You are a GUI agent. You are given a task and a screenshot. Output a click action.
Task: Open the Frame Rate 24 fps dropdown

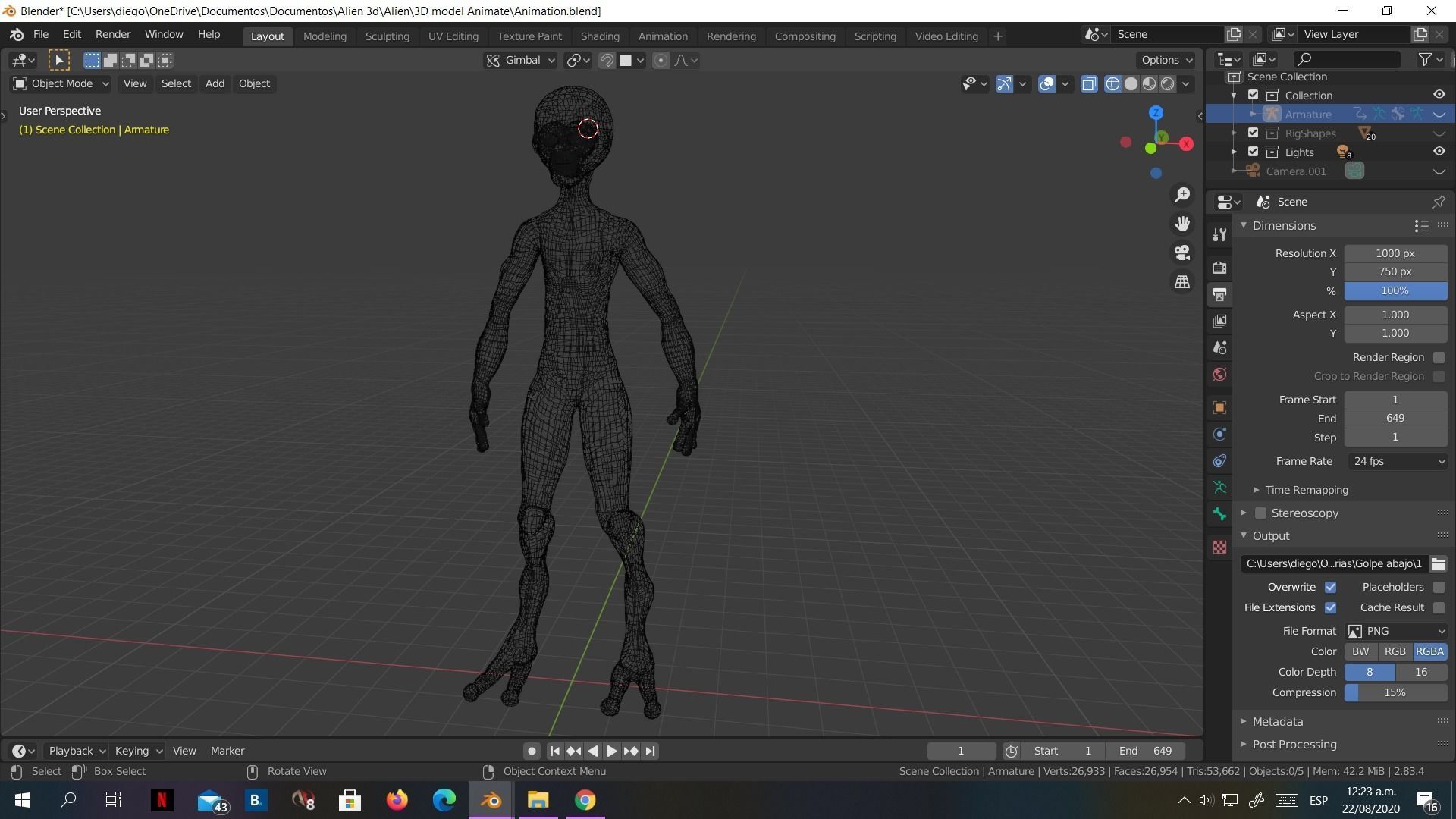pos(1396,461)
